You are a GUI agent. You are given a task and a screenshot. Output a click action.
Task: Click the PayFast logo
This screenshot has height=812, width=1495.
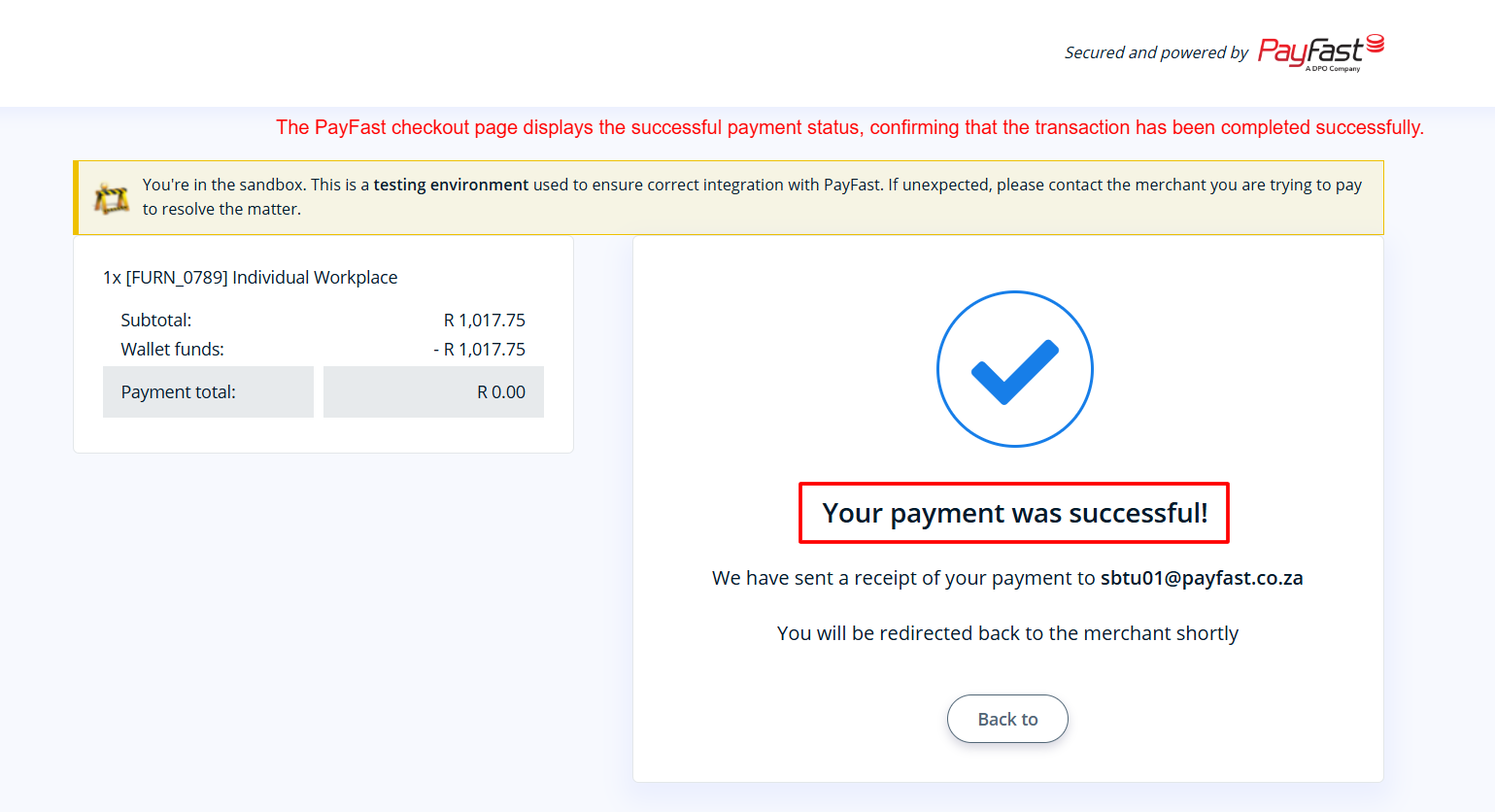1321,52
